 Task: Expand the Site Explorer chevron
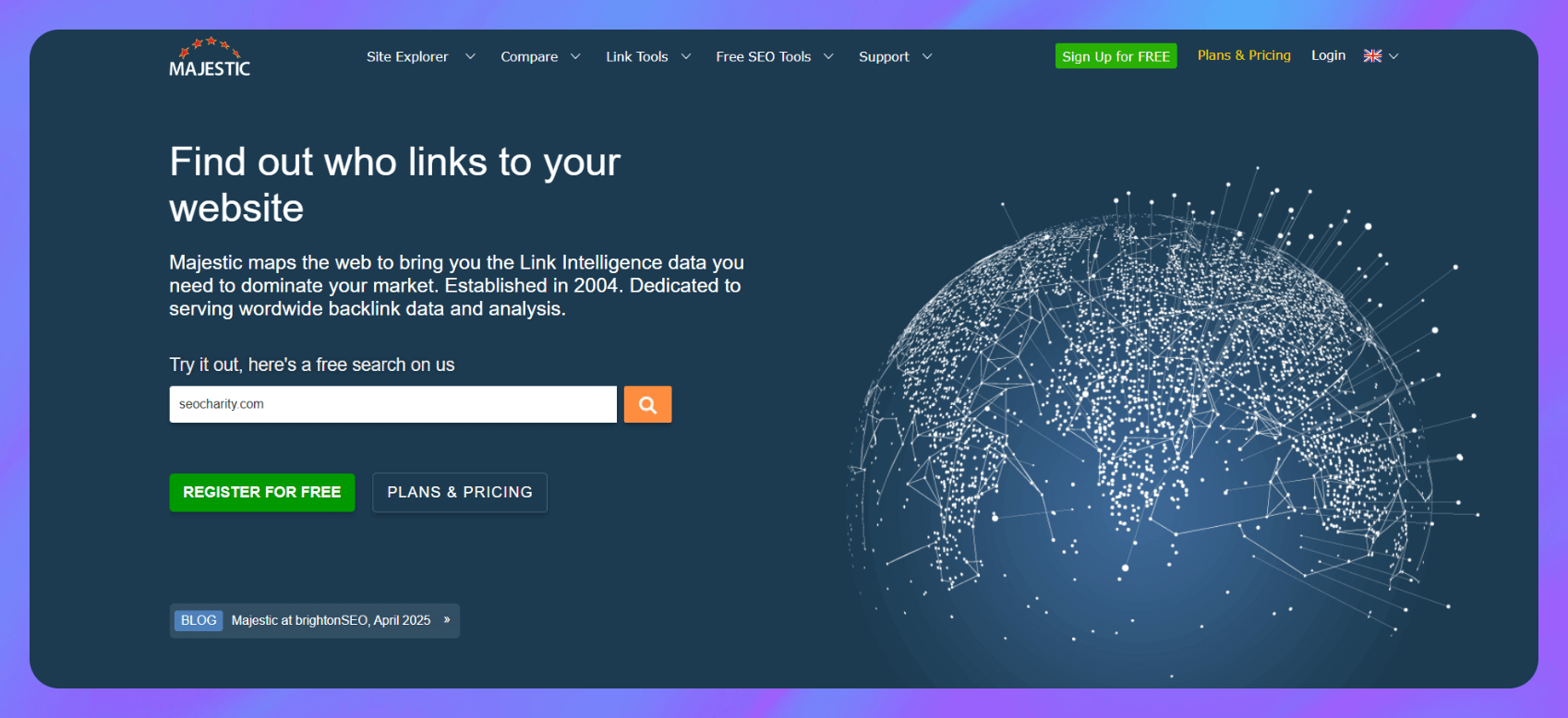click(470, 56)
